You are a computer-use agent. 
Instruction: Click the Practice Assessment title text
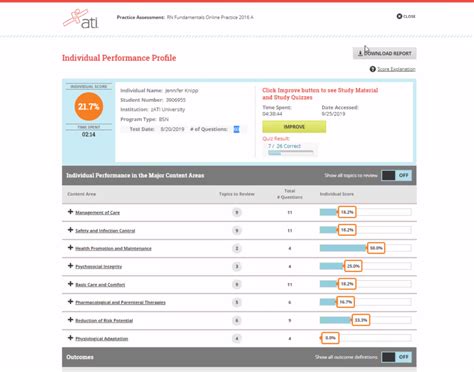point(185,17)
